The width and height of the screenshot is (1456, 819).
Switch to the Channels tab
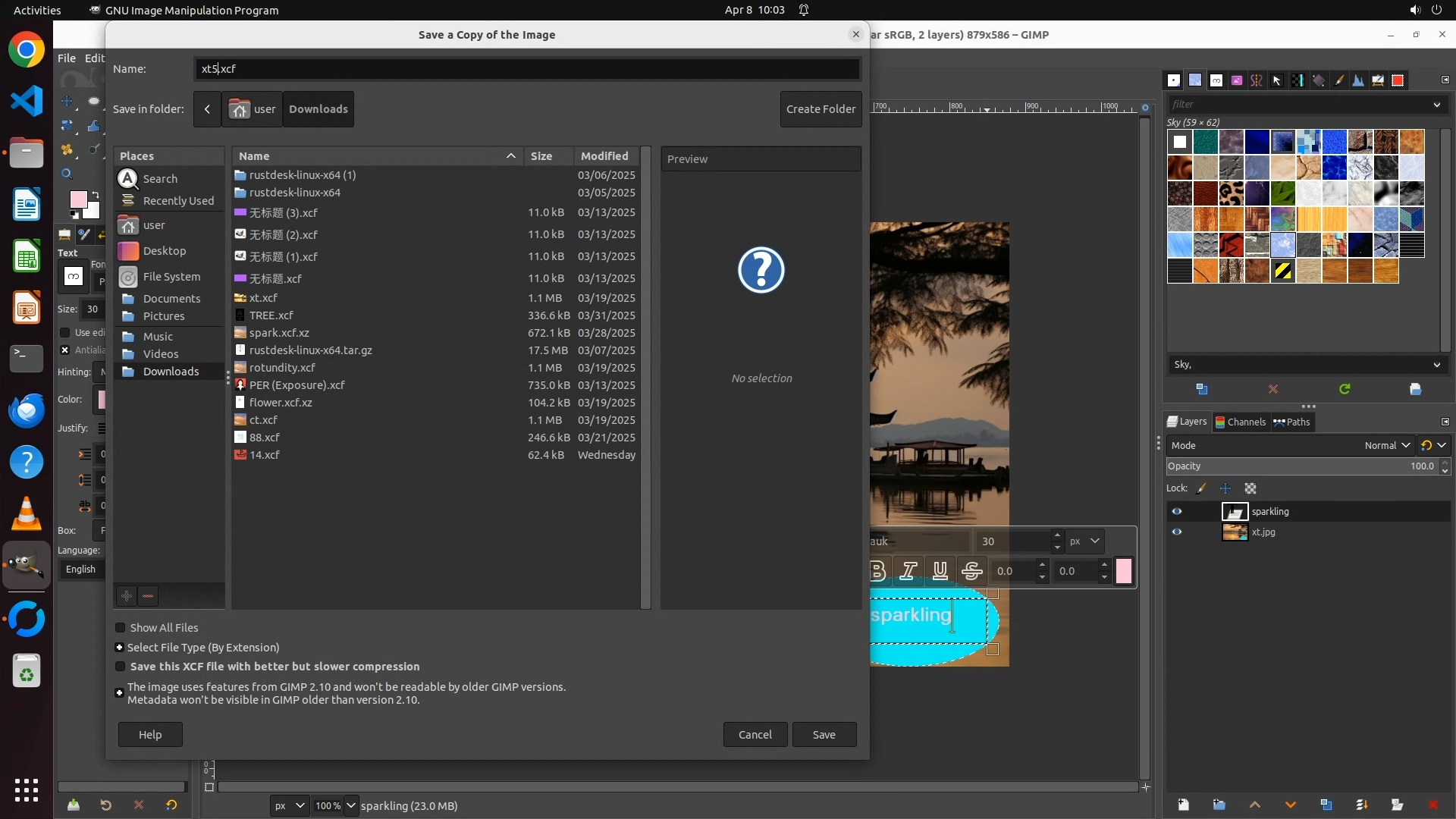[x=1241, y=422]
